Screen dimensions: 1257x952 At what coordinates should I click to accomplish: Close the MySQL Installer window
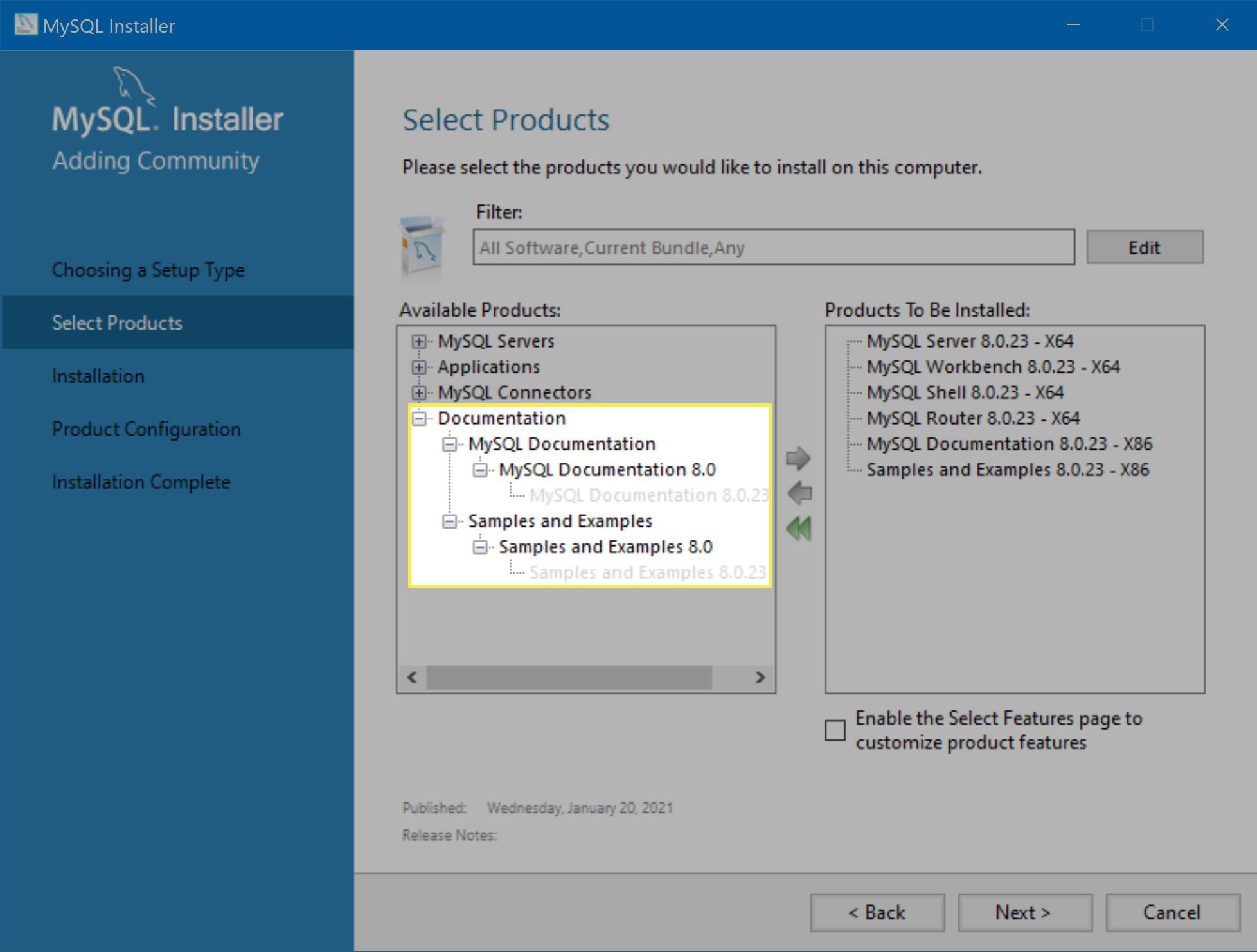pyautogui.click(x=1222, y=24)
